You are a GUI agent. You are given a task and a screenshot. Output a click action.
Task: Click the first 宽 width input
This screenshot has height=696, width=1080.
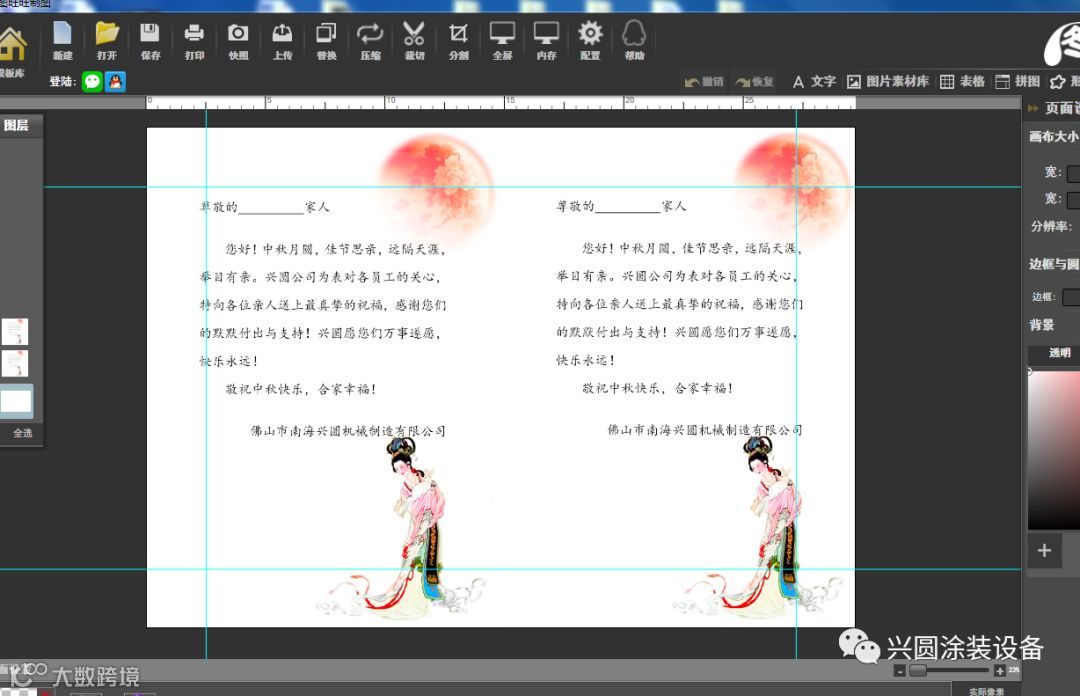pyautogui.click(x=1073, y=173)
